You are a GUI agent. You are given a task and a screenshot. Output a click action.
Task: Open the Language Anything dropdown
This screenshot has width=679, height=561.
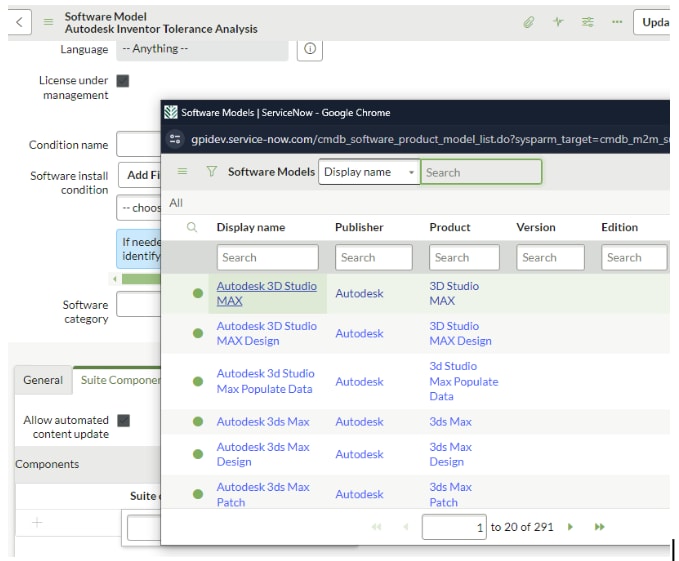[202, 49]
